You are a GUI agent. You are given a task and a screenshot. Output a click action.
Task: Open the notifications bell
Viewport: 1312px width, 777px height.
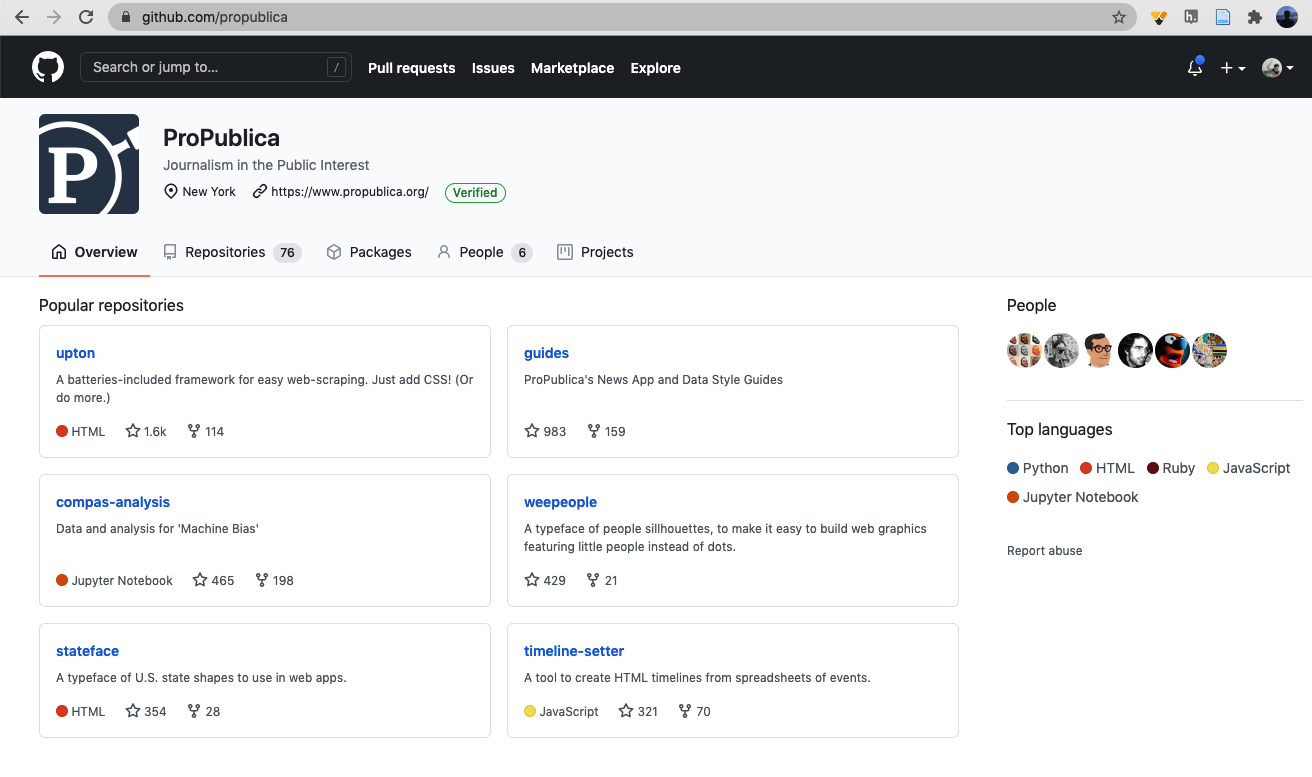point(1194,68)
